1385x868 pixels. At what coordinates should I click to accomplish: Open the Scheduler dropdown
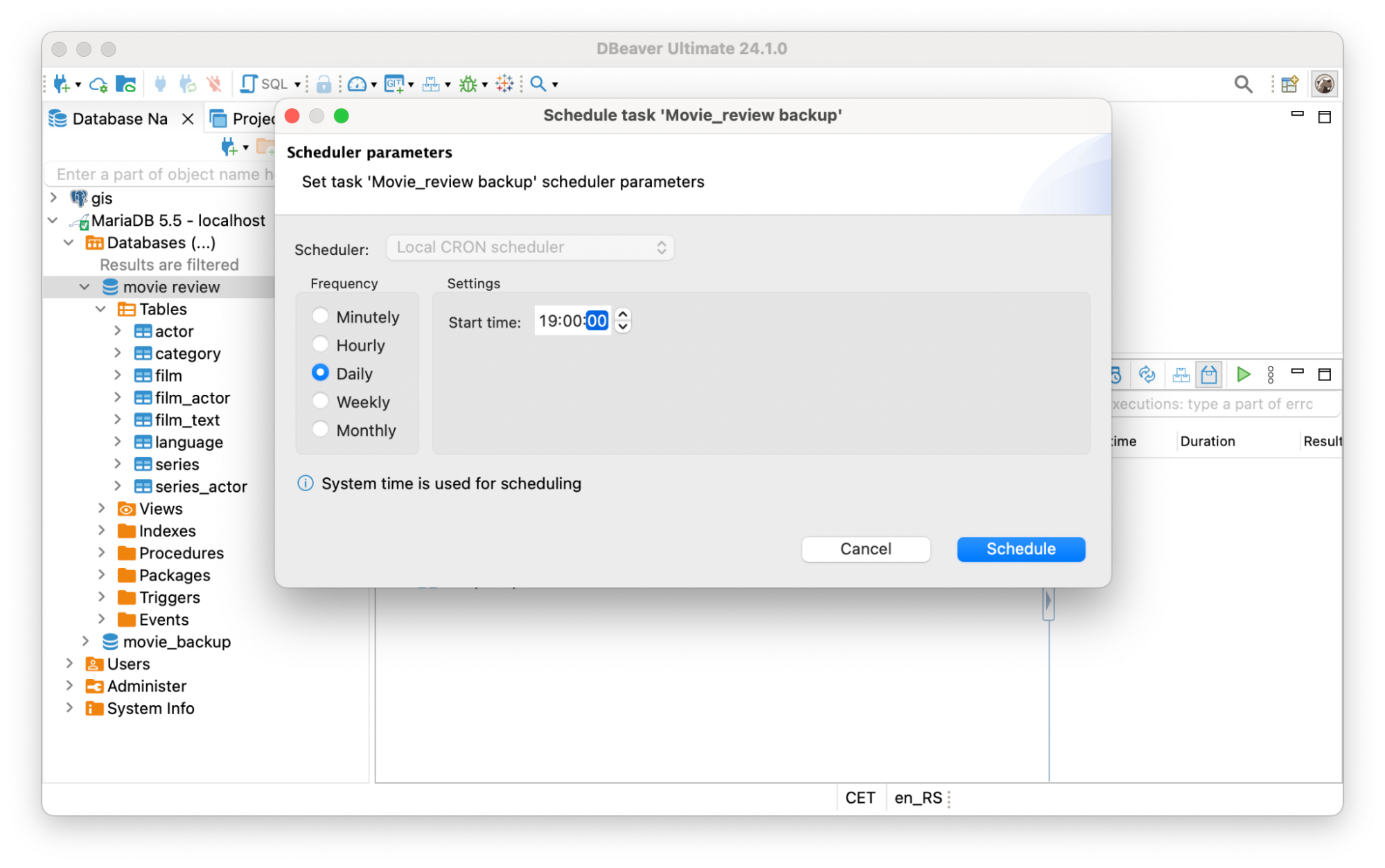tap(529, 247)
